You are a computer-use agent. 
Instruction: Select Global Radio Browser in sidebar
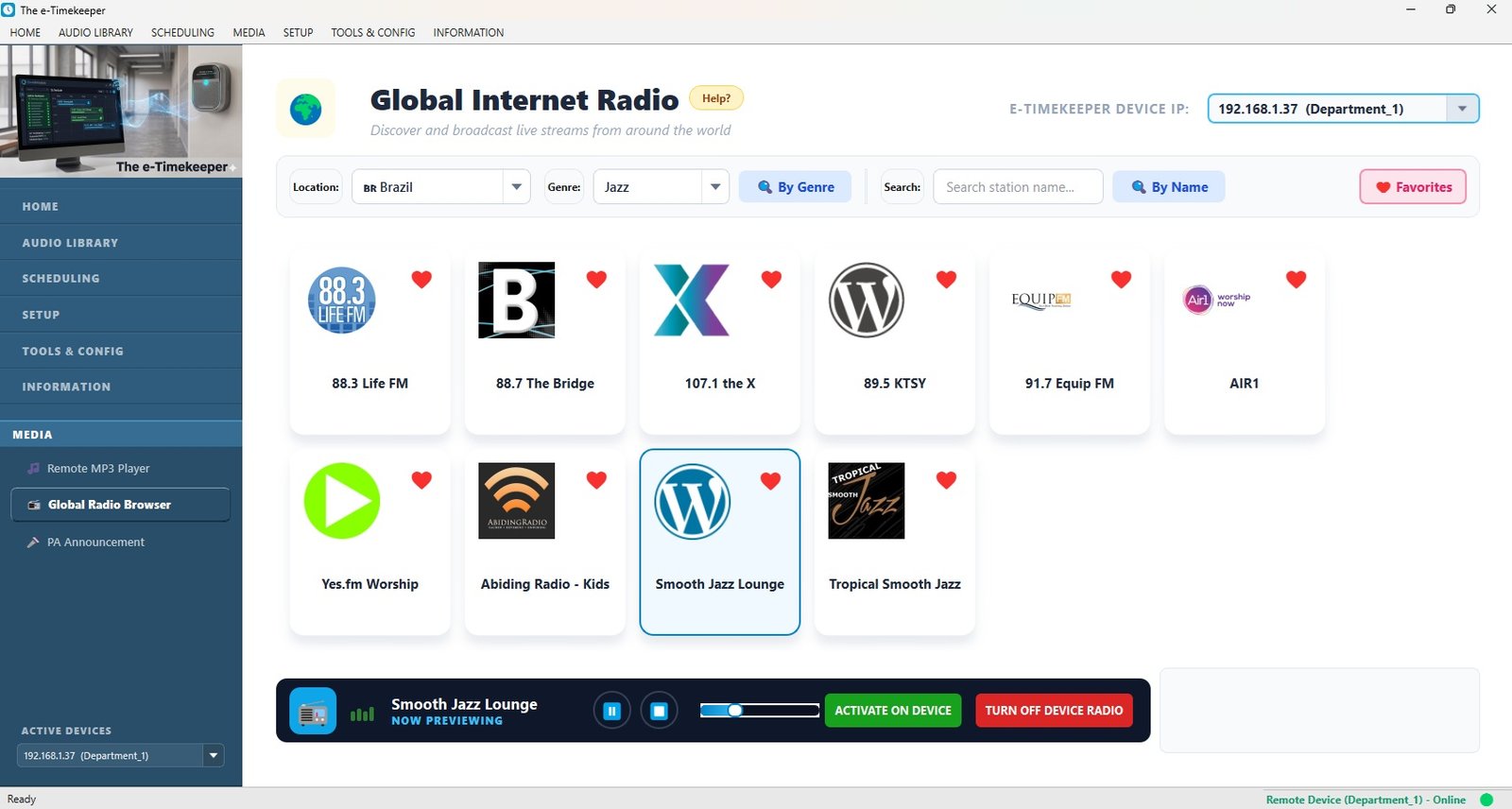point(121,505)
